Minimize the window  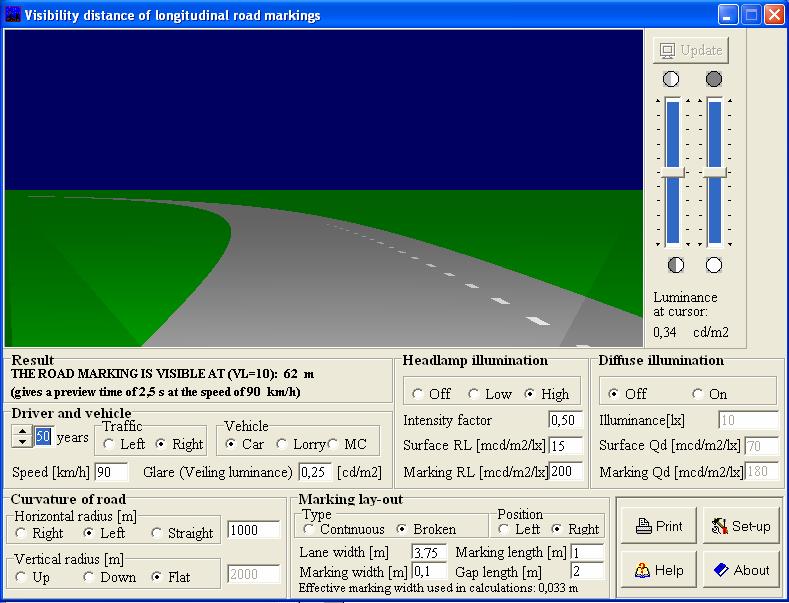click(727, 15)
